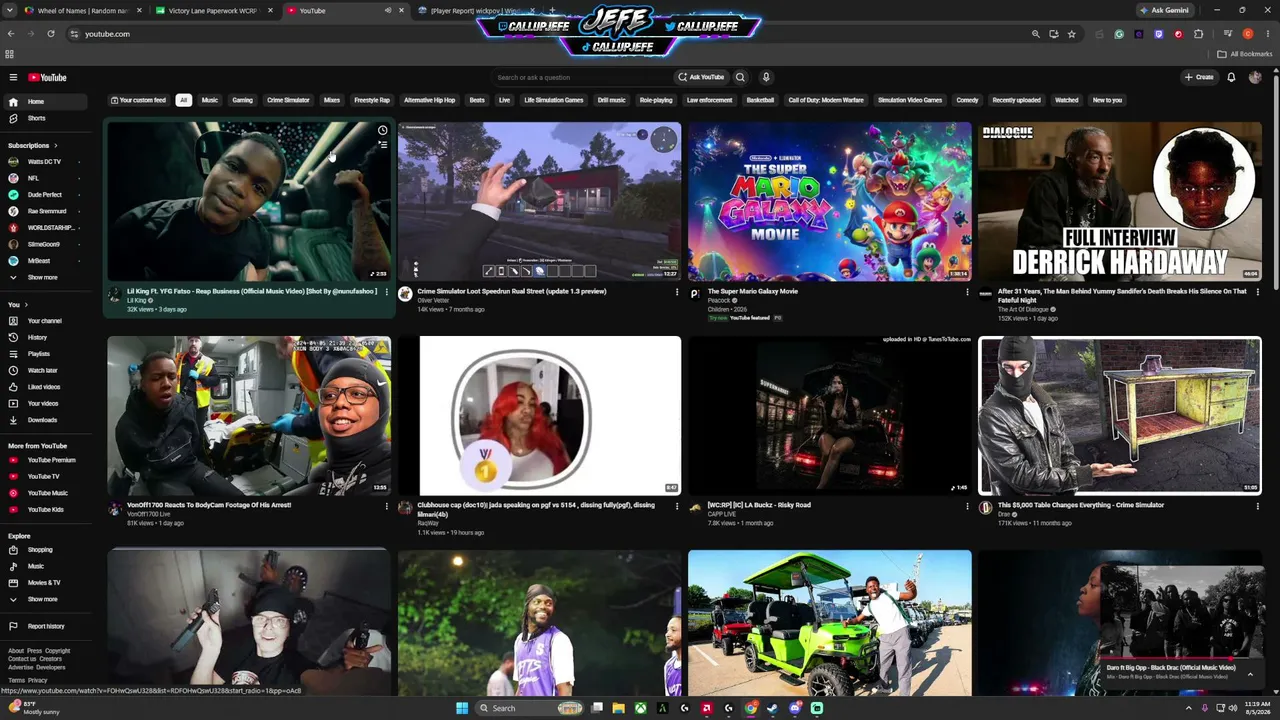The image size is (1280, 720).
Task: Select the Gaming filter chip
Action: click(243, 100)
